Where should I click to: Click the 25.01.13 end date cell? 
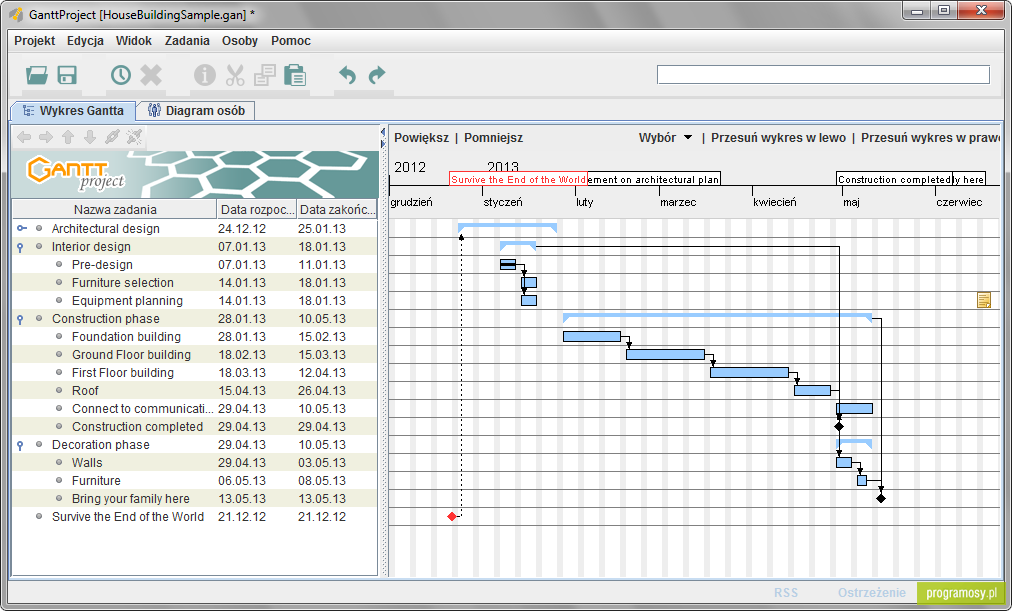point(336,228)
